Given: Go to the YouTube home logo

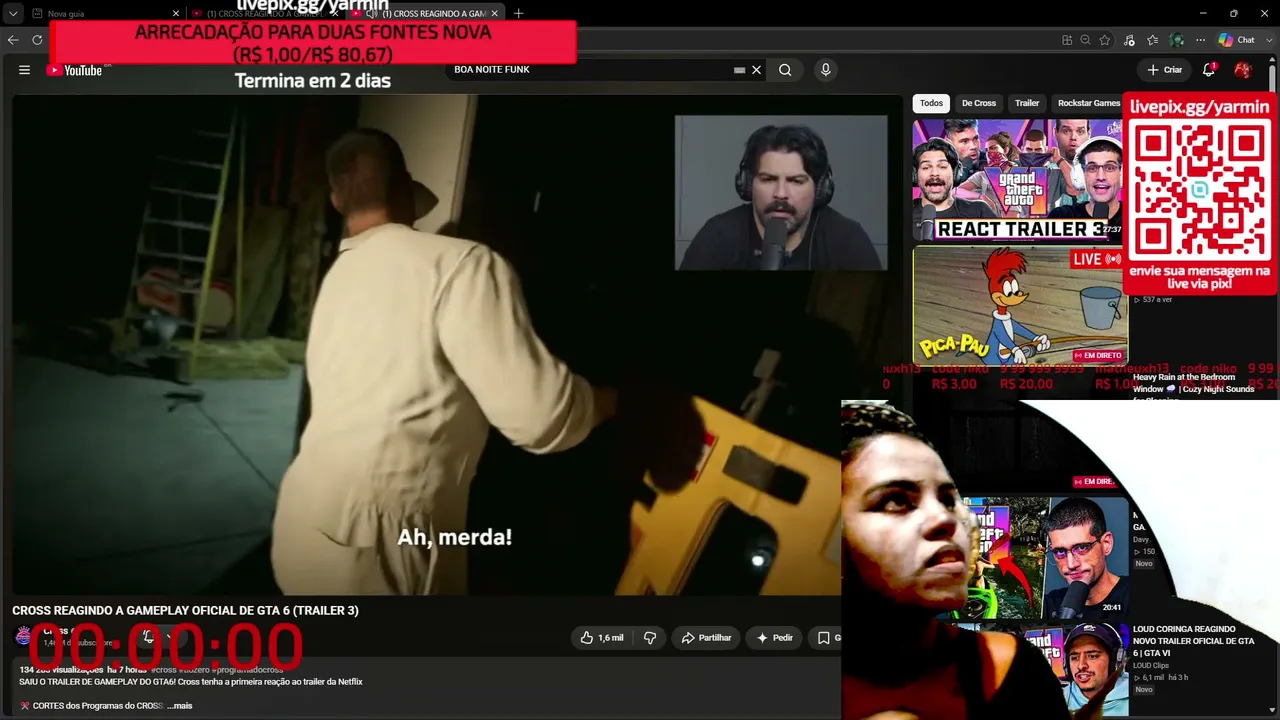Looking at the screenshot, I should pos(74,70).
